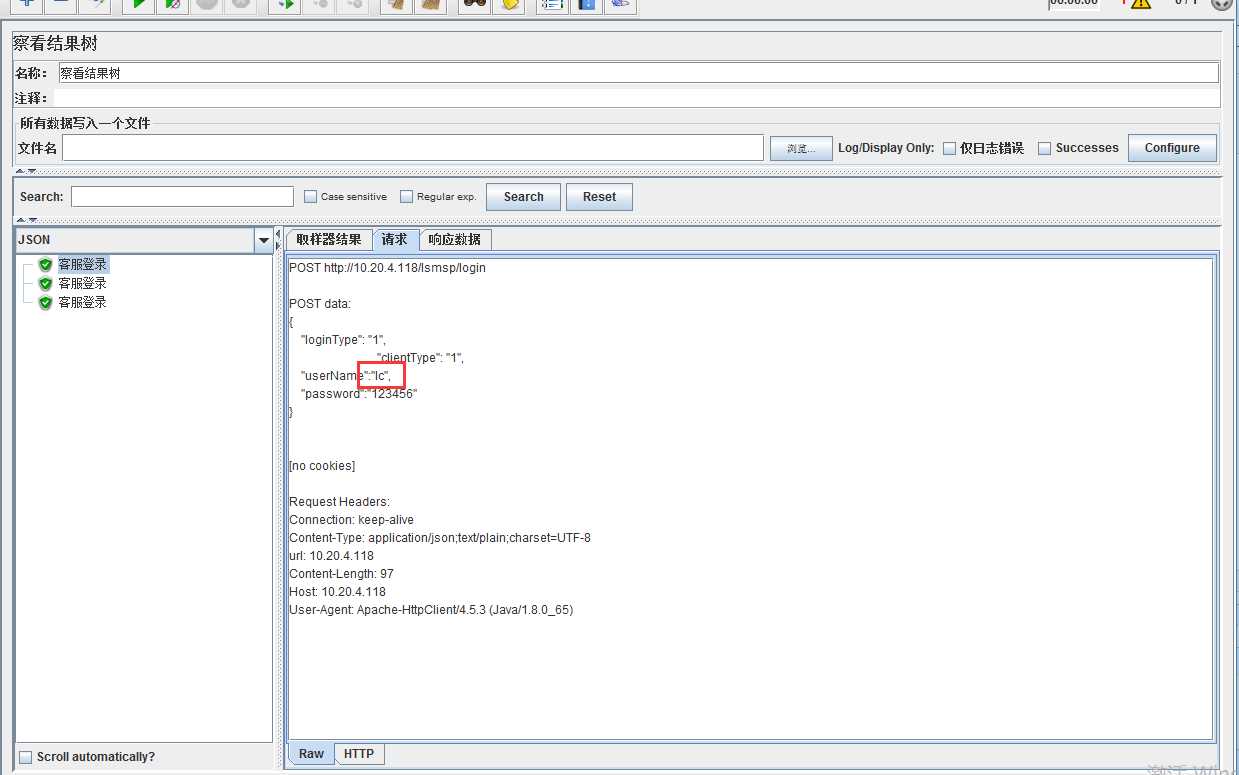Screen dimensions: 1239x775
Task: Click into the 注释 comment field
Action: point(636,98)
